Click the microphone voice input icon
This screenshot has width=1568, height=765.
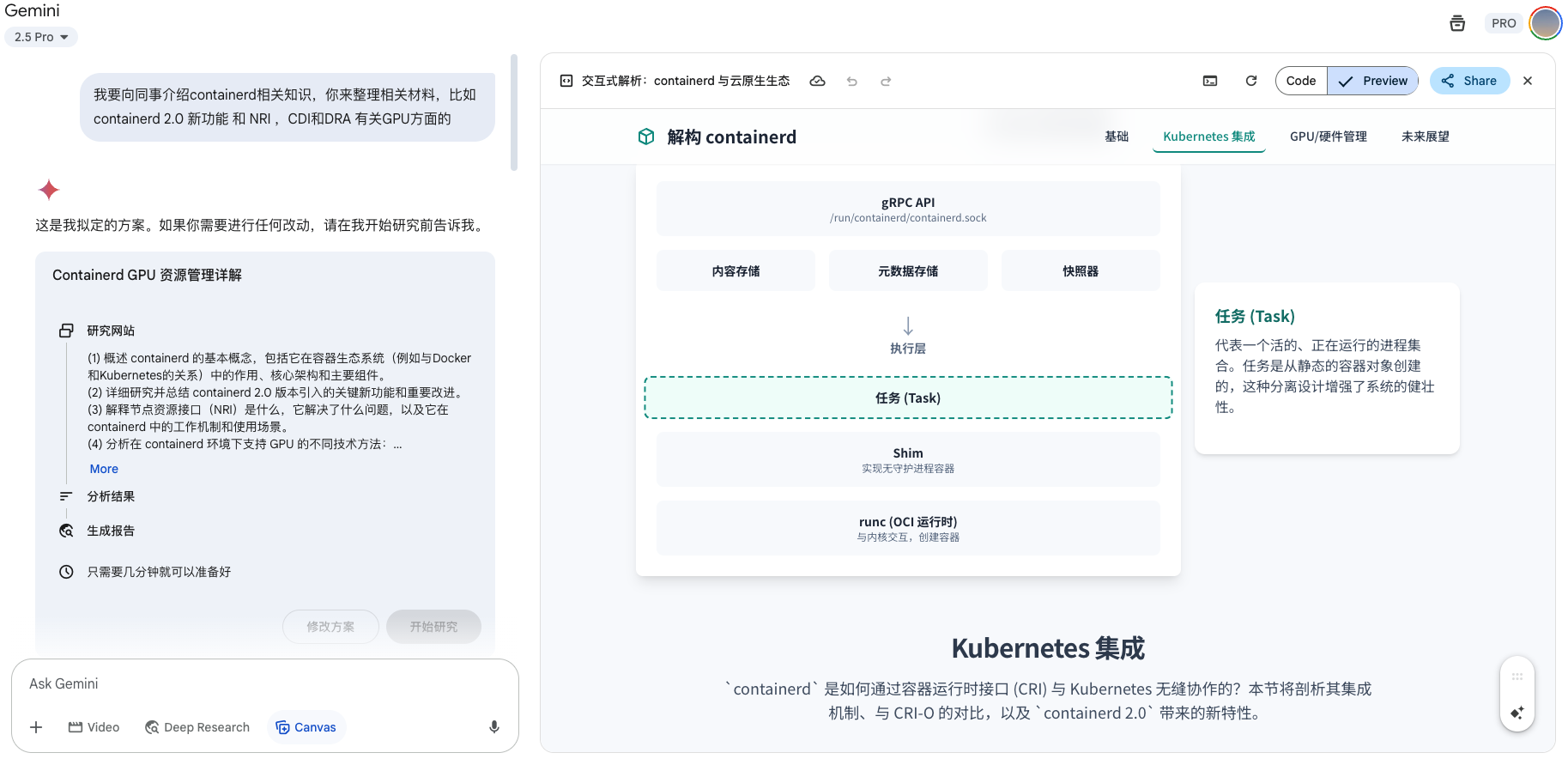(x=494, y=727)
